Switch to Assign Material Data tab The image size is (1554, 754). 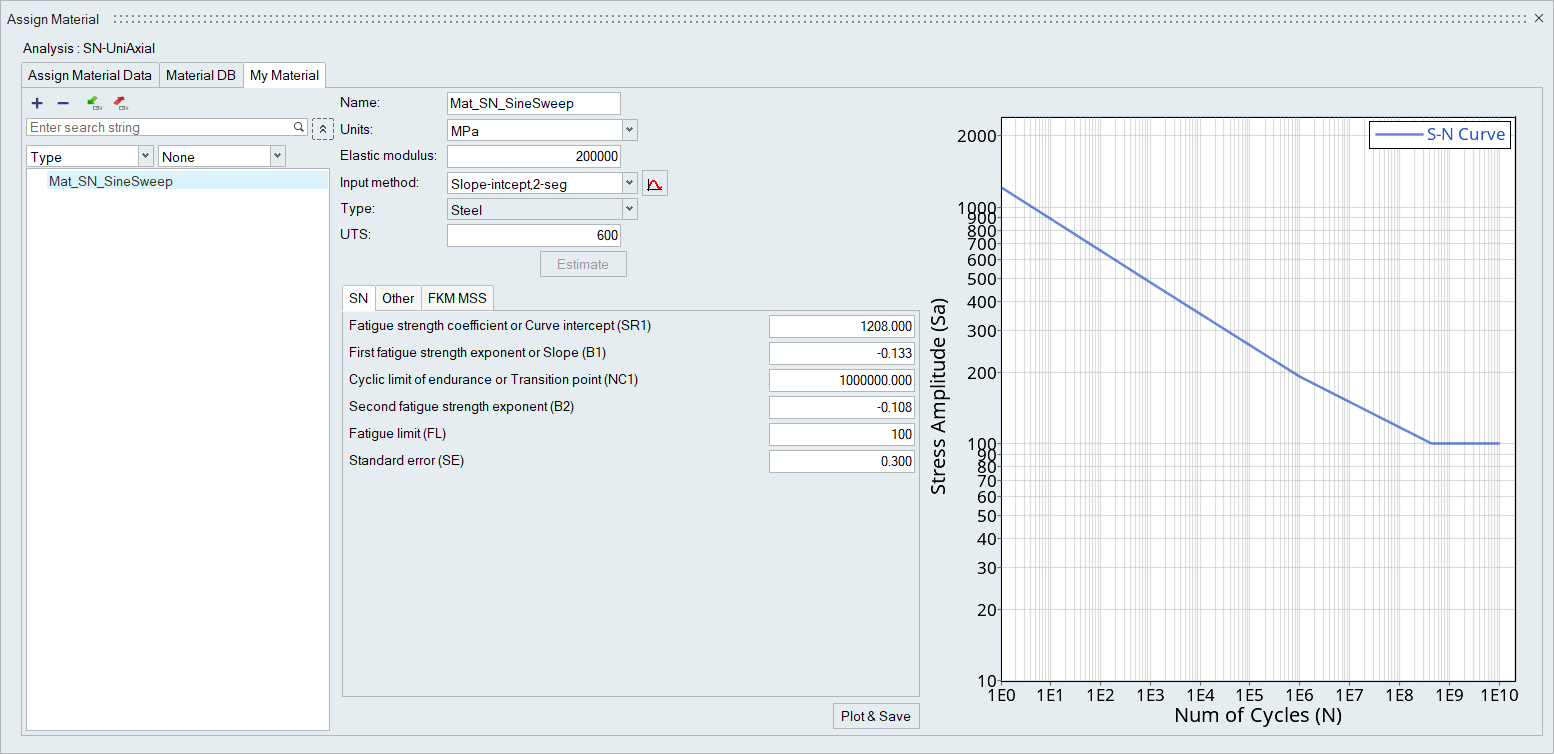coord(90,75)
